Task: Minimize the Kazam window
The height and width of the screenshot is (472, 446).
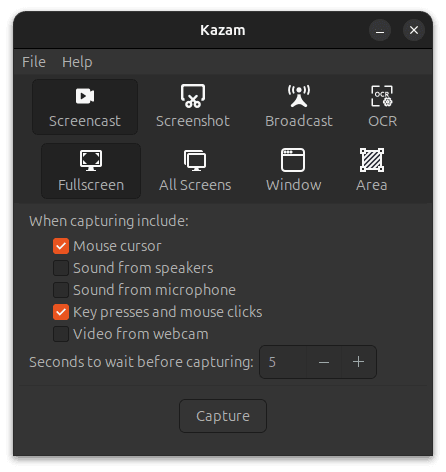Action: [x=380, y=30]
